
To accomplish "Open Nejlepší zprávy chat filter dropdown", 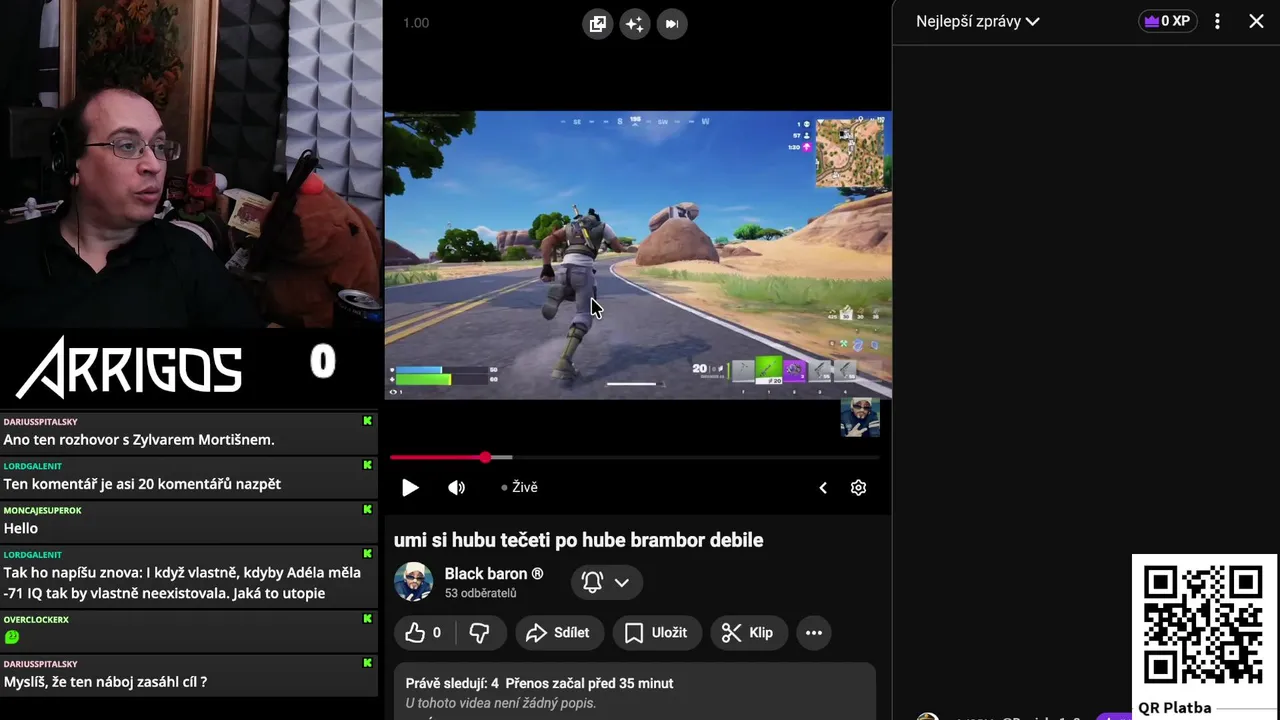I will (978, 21).
